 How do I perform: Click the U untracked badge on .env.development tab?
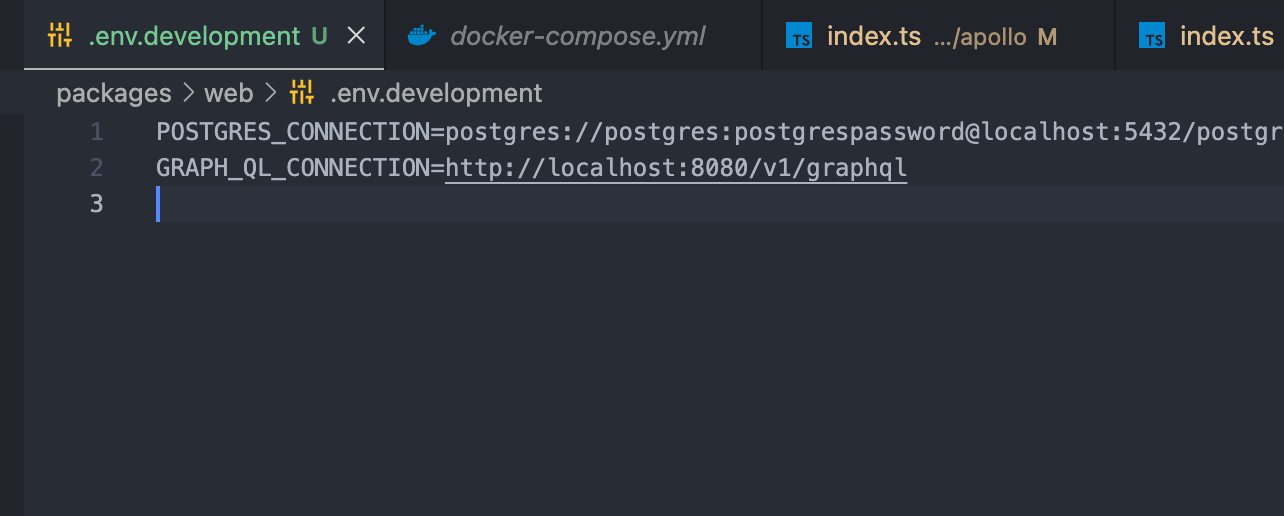tap(319, 37)
